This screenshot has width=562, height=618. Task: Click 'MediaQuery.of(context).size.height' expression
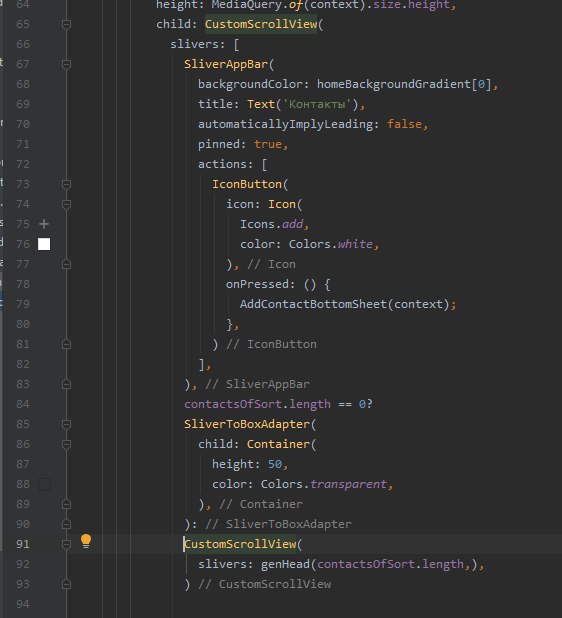click(330, 5)
